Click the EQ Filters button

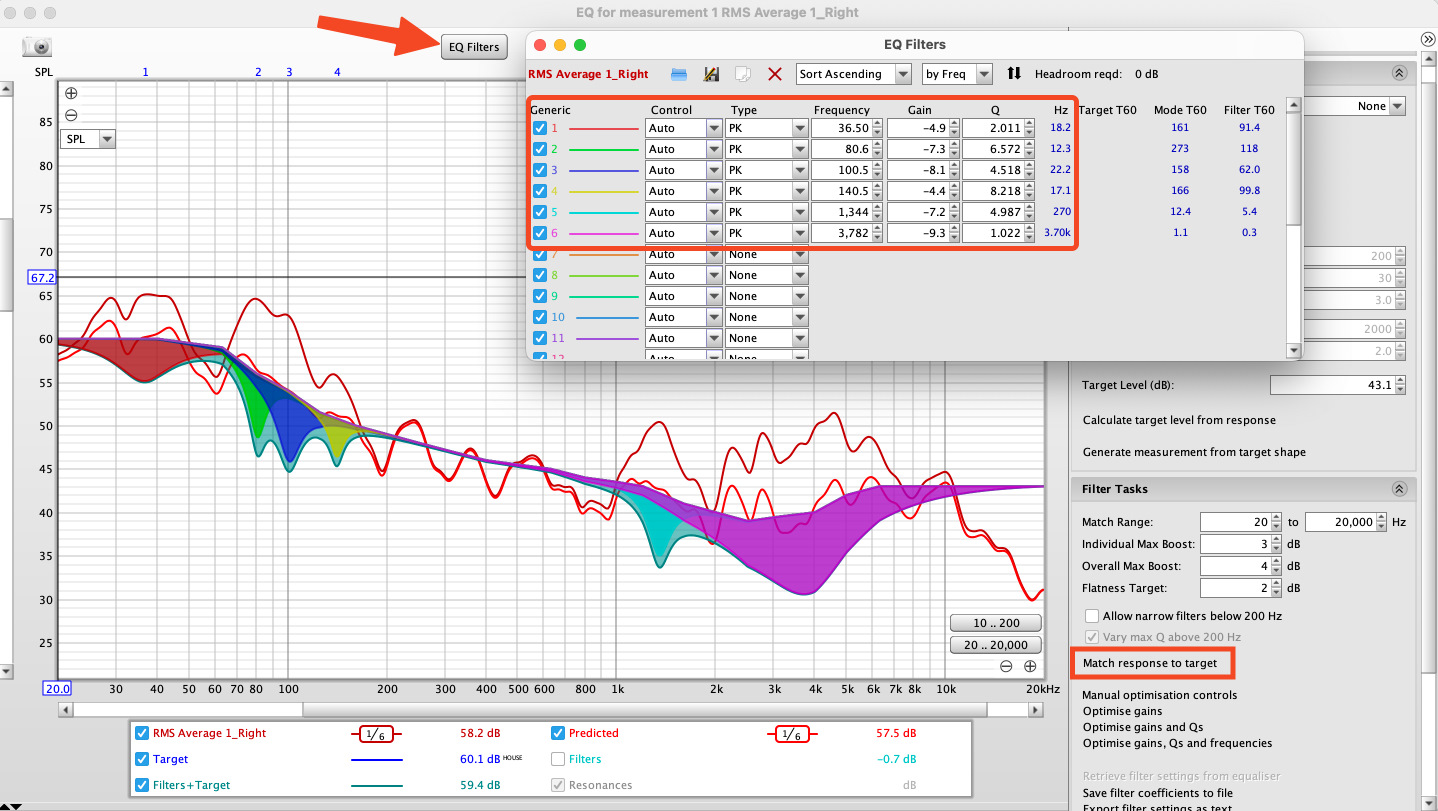[x=474, y=47]
